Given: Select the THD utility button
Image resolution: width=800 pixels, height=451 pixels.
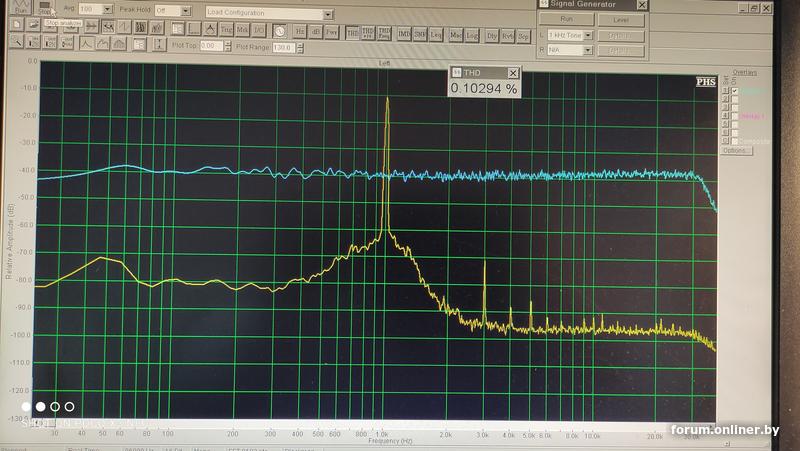Looking at the screenshot, I should coord(352,33).
